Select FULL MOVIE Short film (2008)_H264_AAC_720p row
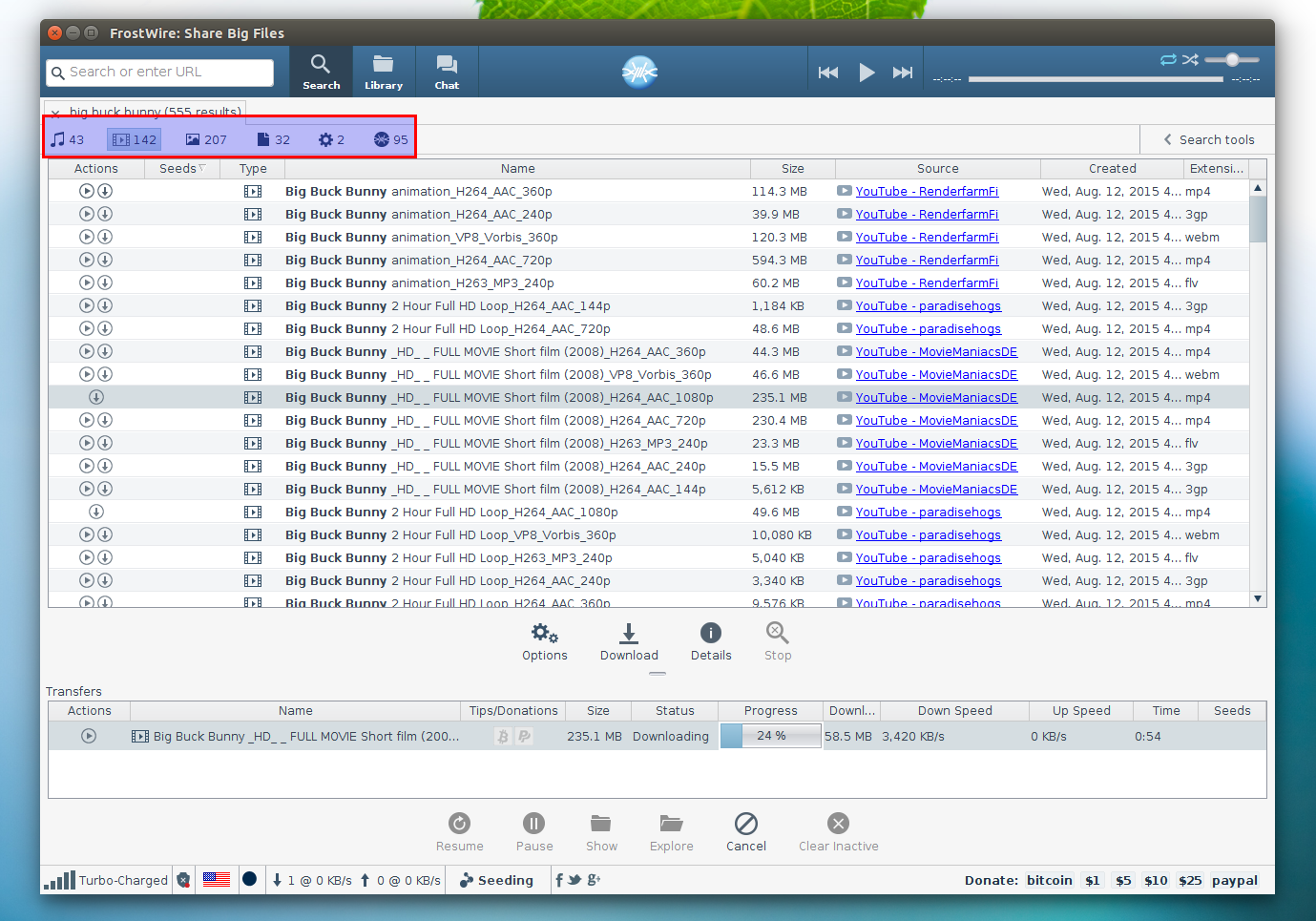Screen dimensions: 1316x921 (x=649, y=420)
